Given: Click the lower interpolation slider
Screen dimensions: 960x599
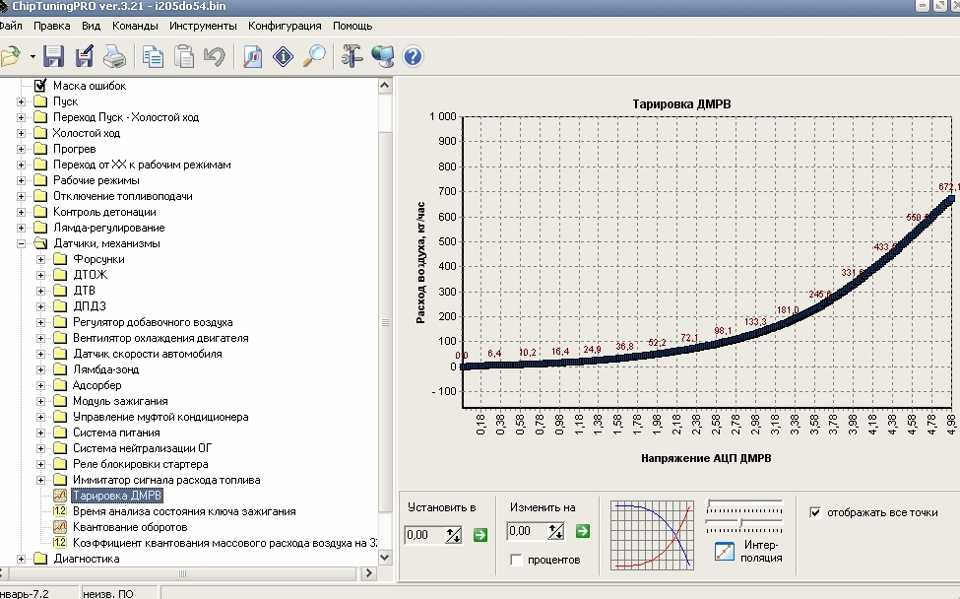Looking at the screenshot, I should click(x=744, y=524).
